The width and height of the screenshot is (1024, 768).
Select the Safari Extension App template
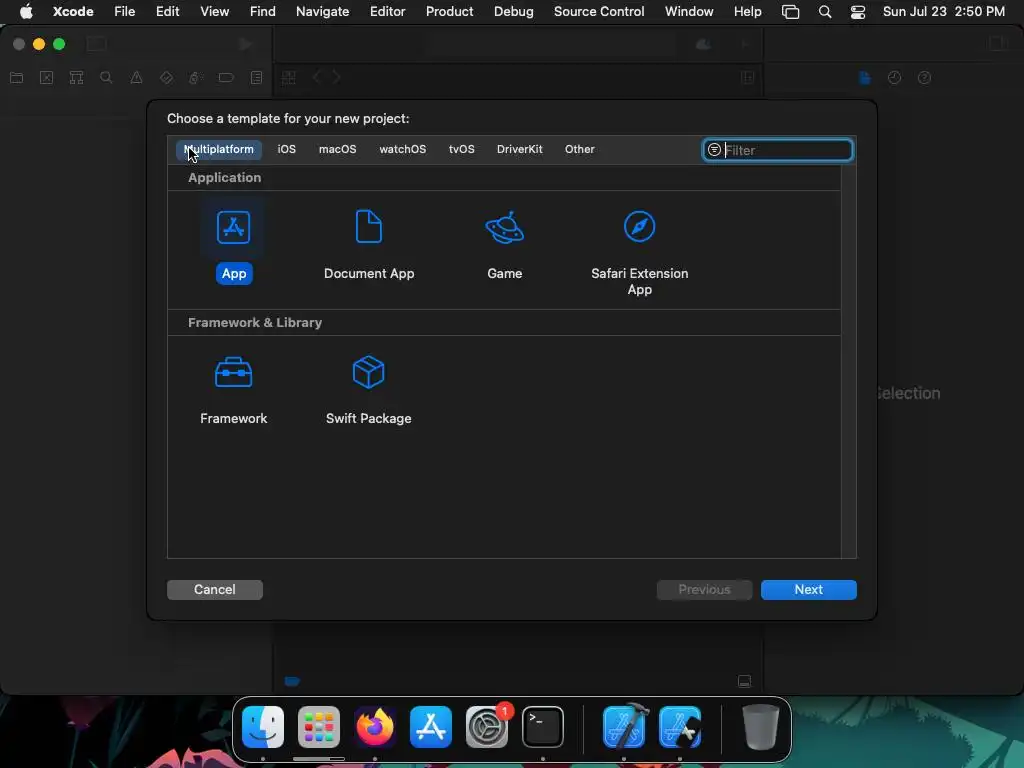coord(639,227)
